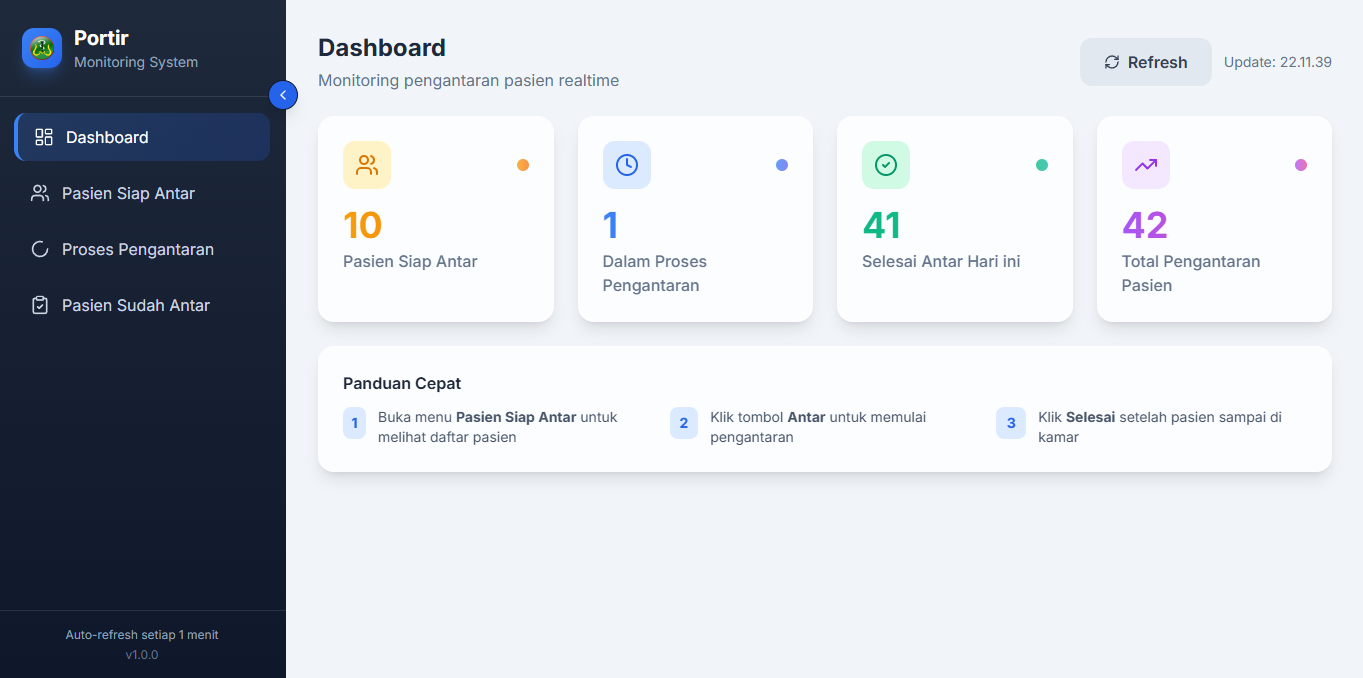Click the green number 41

click(882, 225)
